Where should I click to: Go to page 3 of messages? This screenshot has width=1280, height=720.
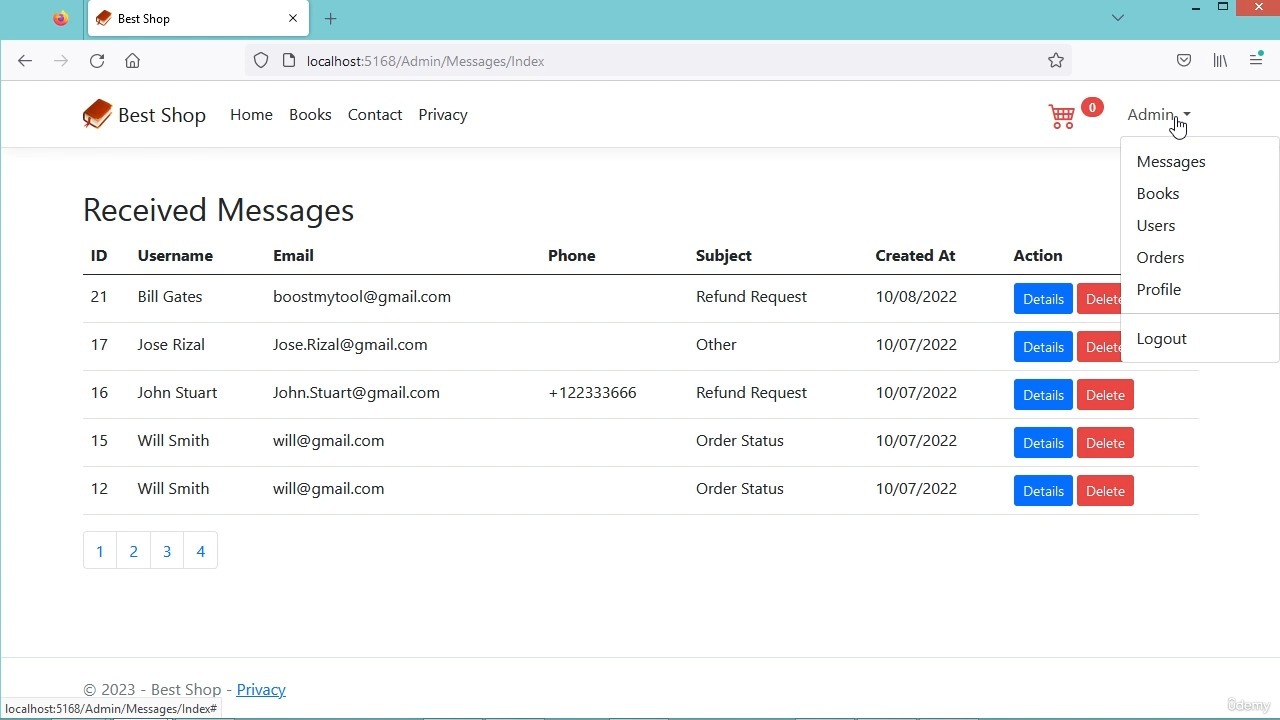(167, 551)
